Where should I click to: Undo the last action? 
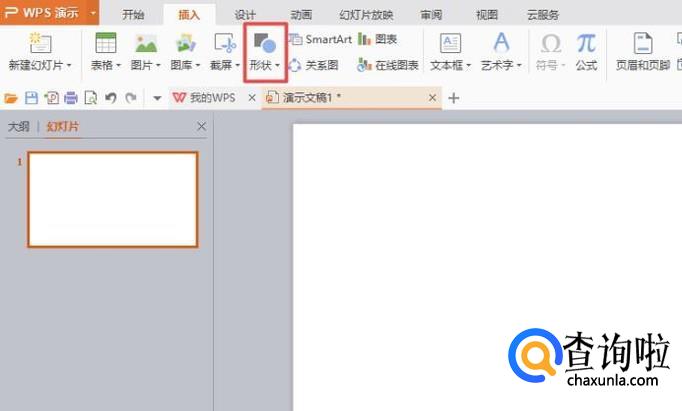pyautogui.click(x=111, y=98)
